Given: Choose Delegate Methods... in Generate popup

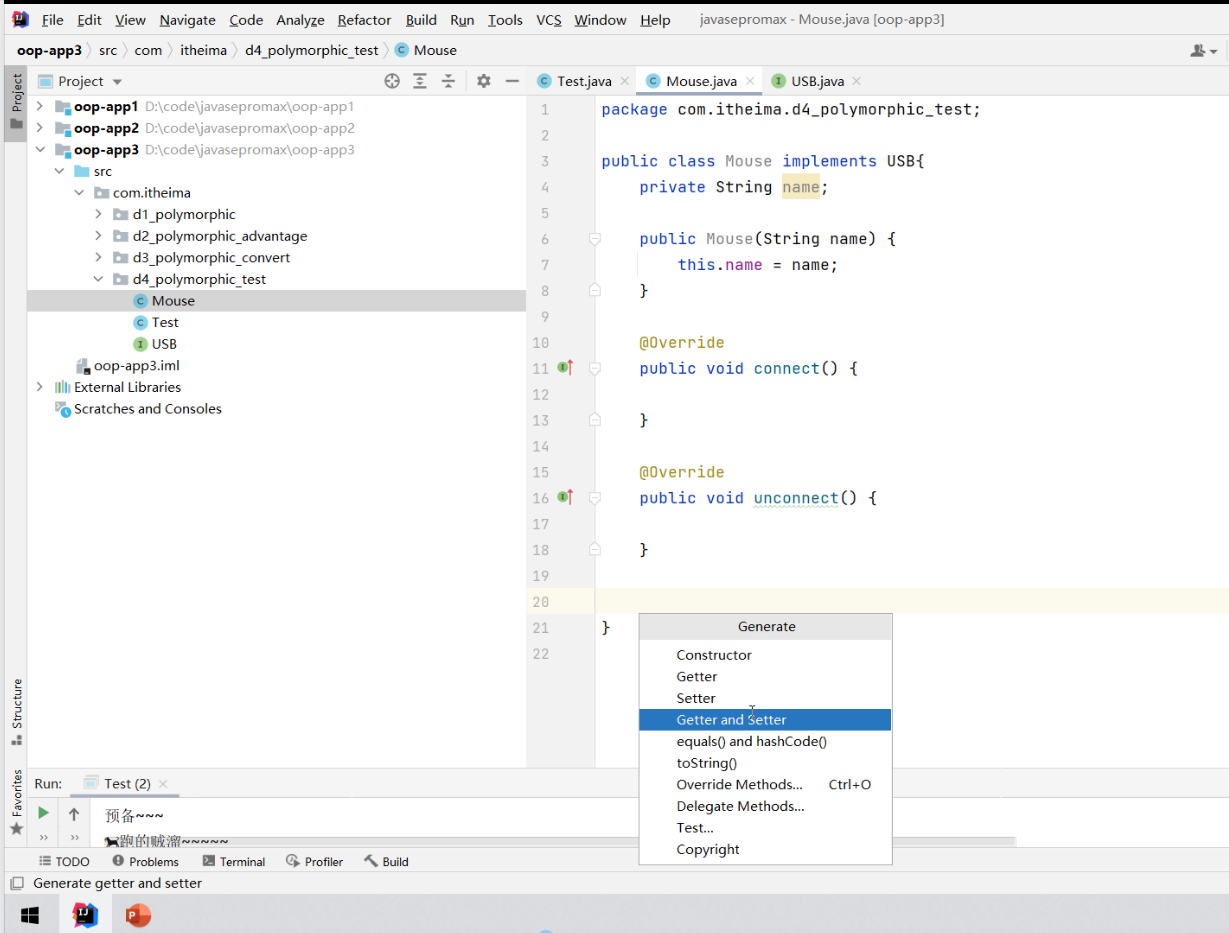Looking at the screenshot, I should click(765, 806).
